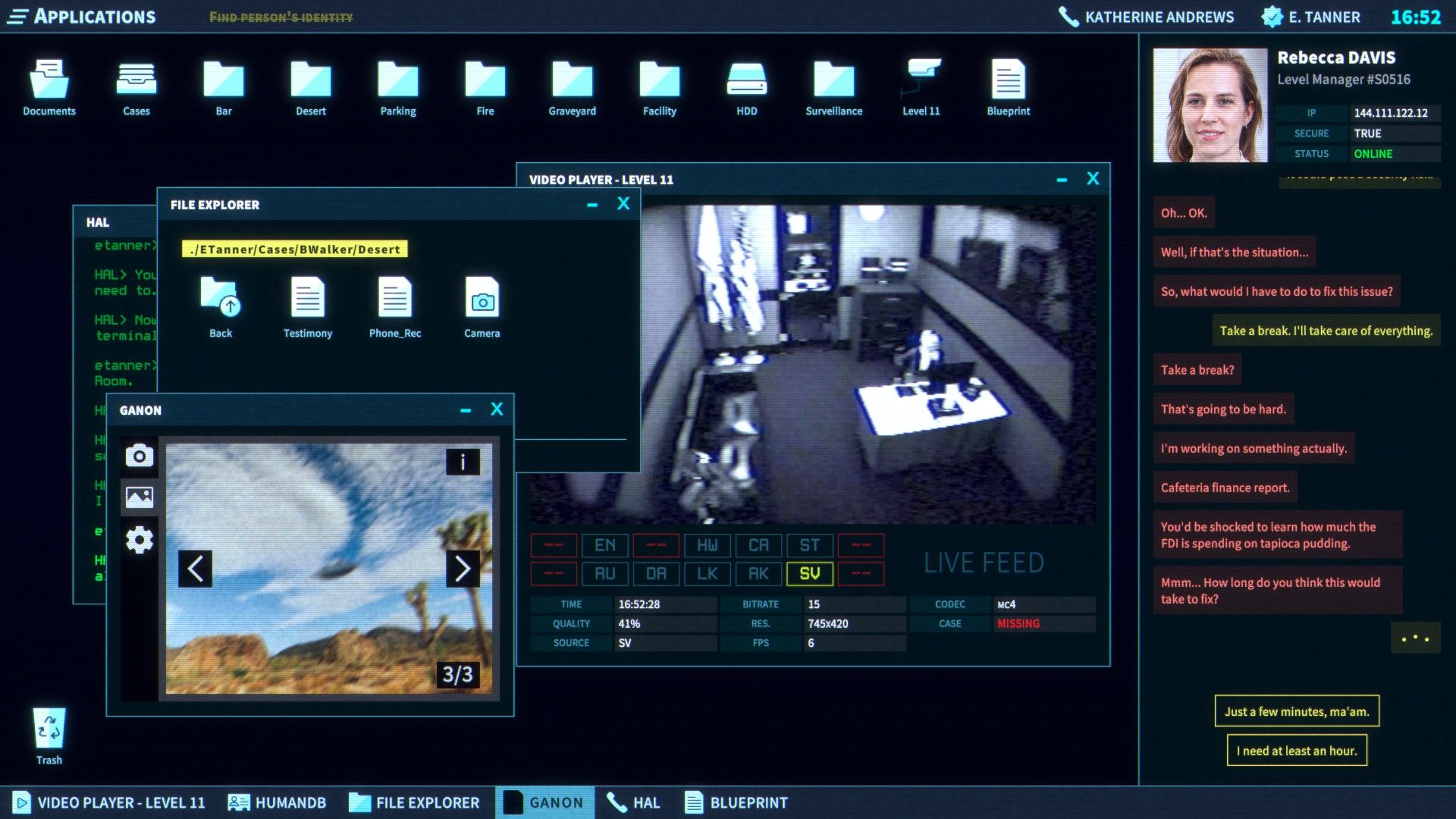This screenshot has width=1456, height=819.
Task: Open the Blueprint document icon
Action: (1009, 88)
